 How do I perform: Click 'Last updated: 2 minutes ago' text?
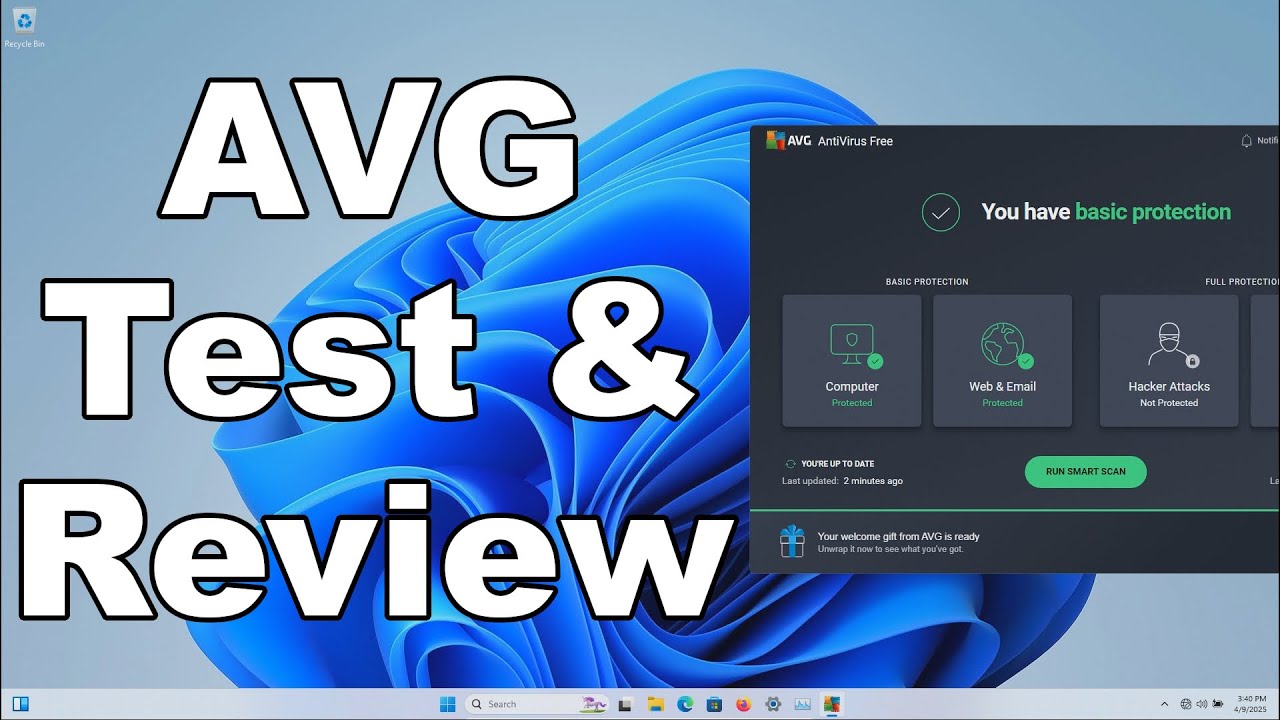pyautogui.click(x=842, y=481)
